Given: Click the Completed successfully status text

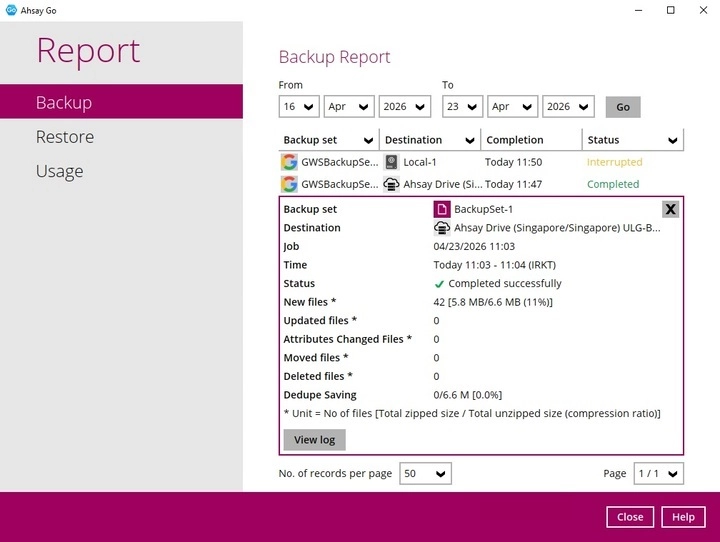Looking at the screenshot, I should 505,284.
